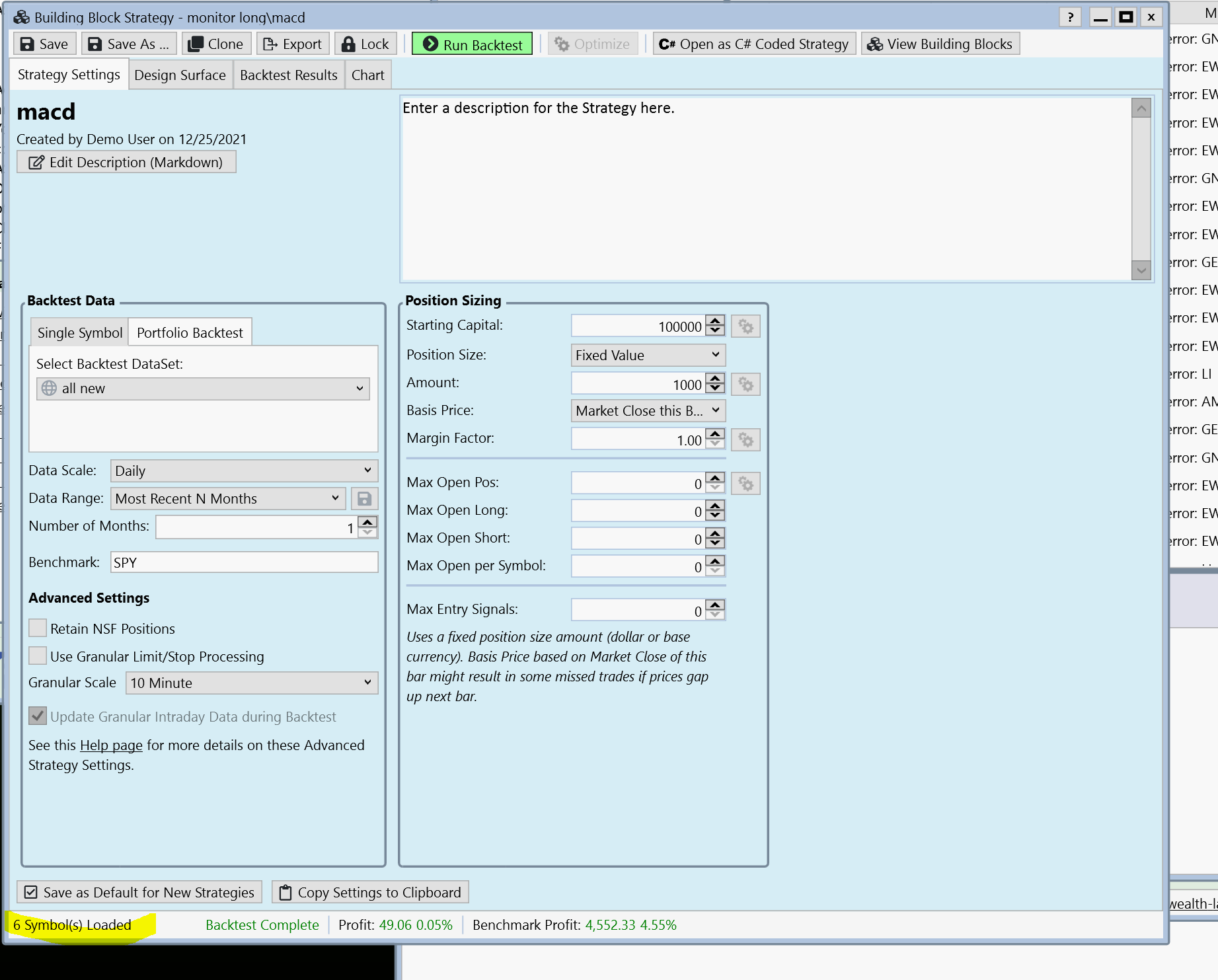Increase Max Entry Signals with up arrow
The image size is (1218, 980).
point(715,605)
